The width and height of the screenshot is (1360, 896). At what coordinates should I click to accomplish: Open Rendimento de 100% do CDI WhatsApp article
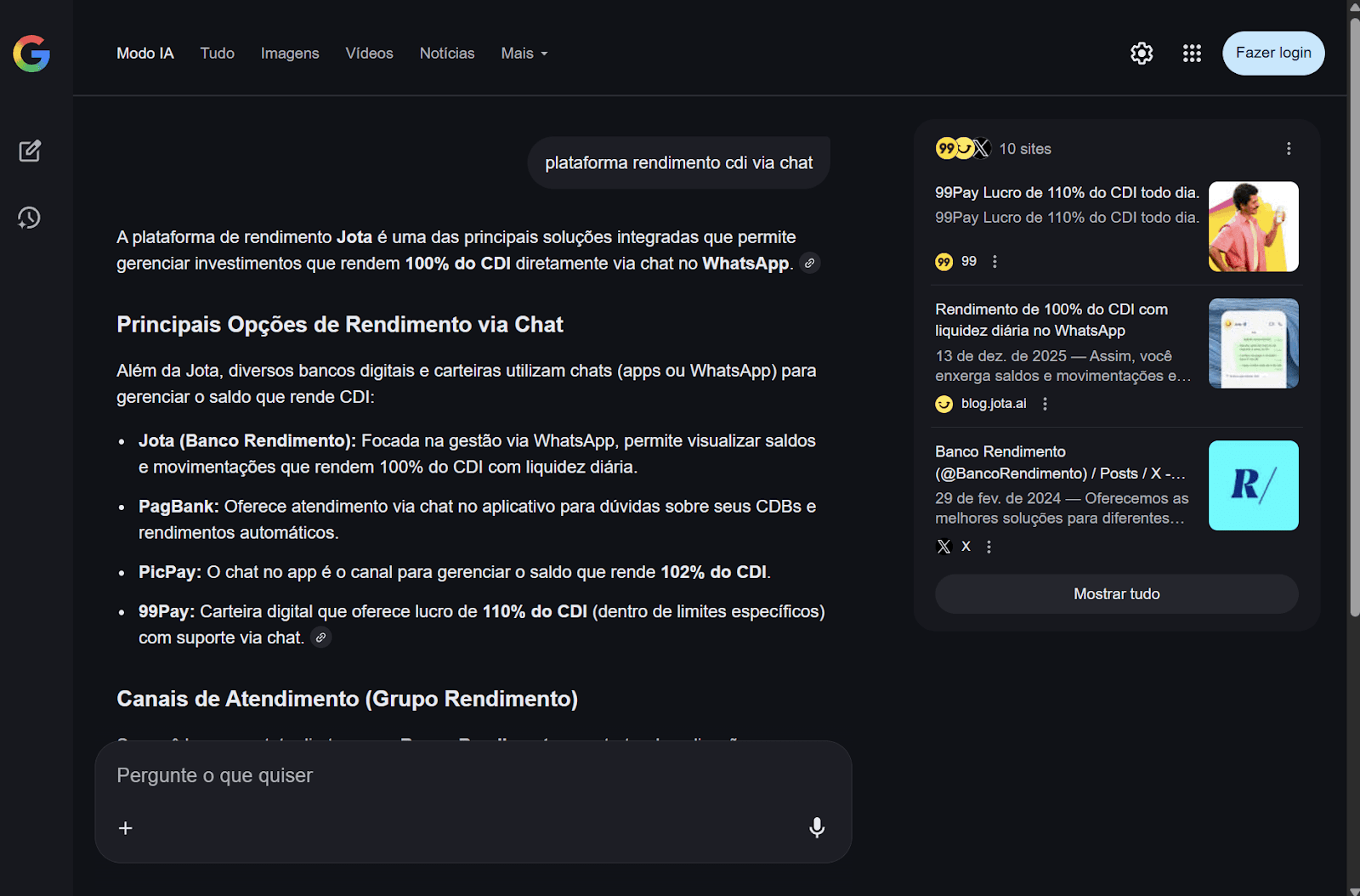[x=1052, y=320]
